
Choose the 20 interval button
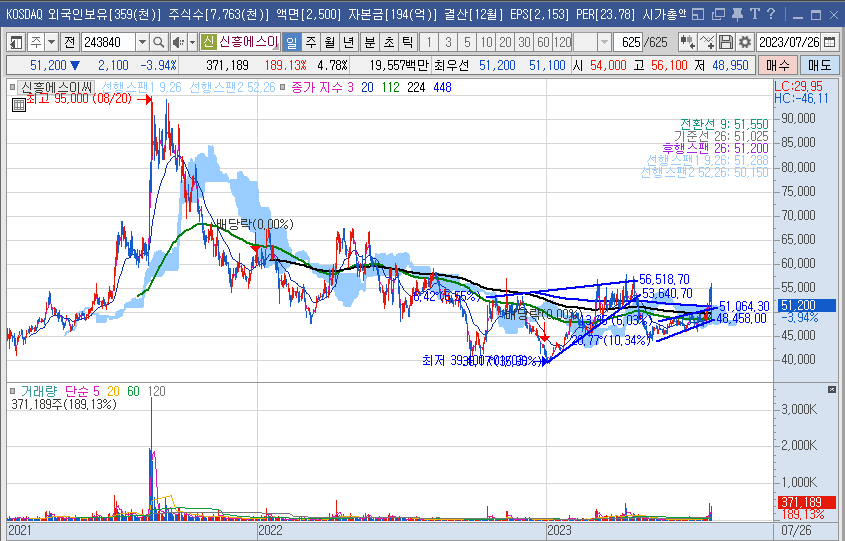[x=505, y=41]
